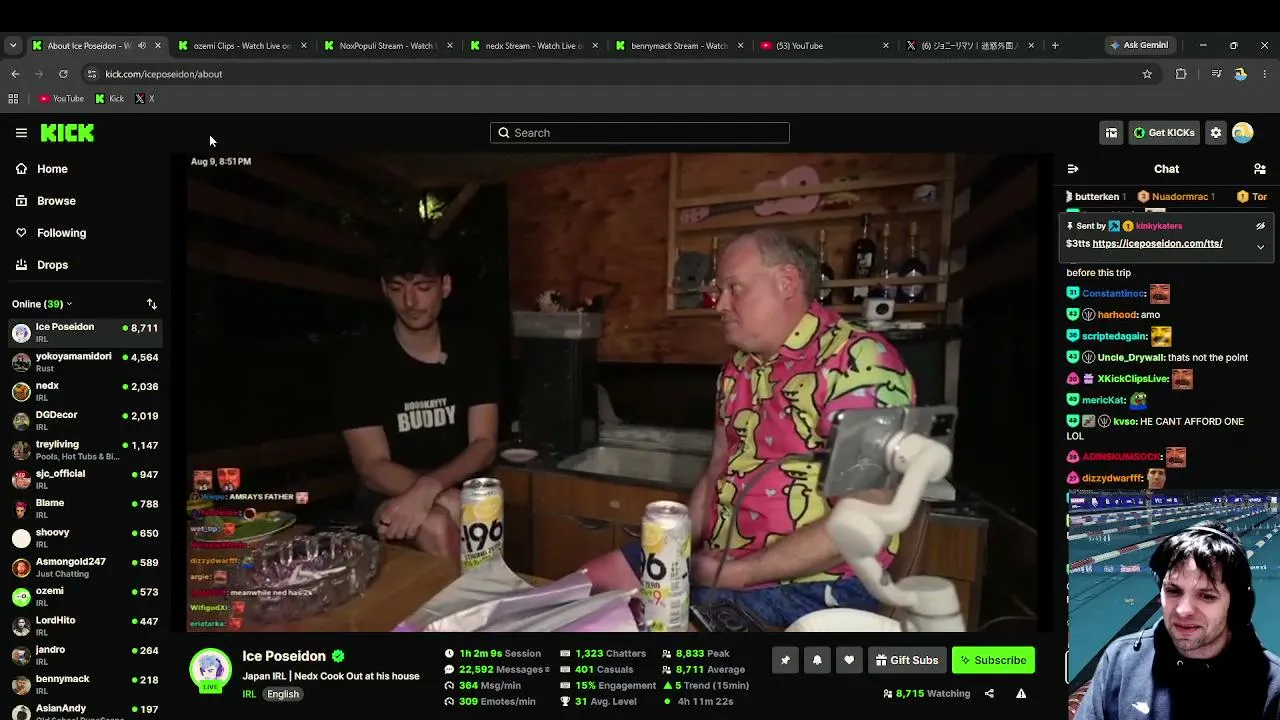Click the report warning triangle icon

1021,693
